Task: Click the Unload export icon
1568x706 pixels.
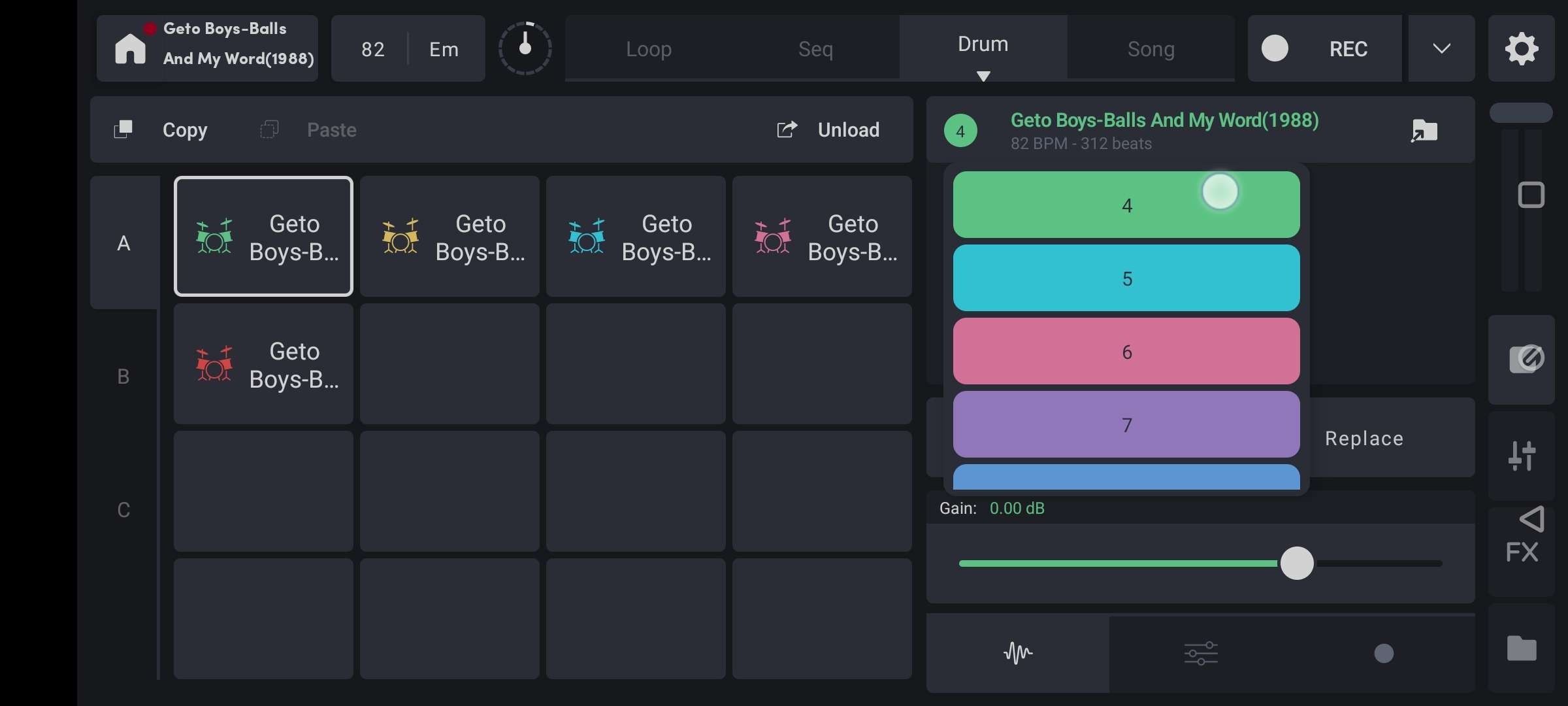Action: (x=787, y=129)
